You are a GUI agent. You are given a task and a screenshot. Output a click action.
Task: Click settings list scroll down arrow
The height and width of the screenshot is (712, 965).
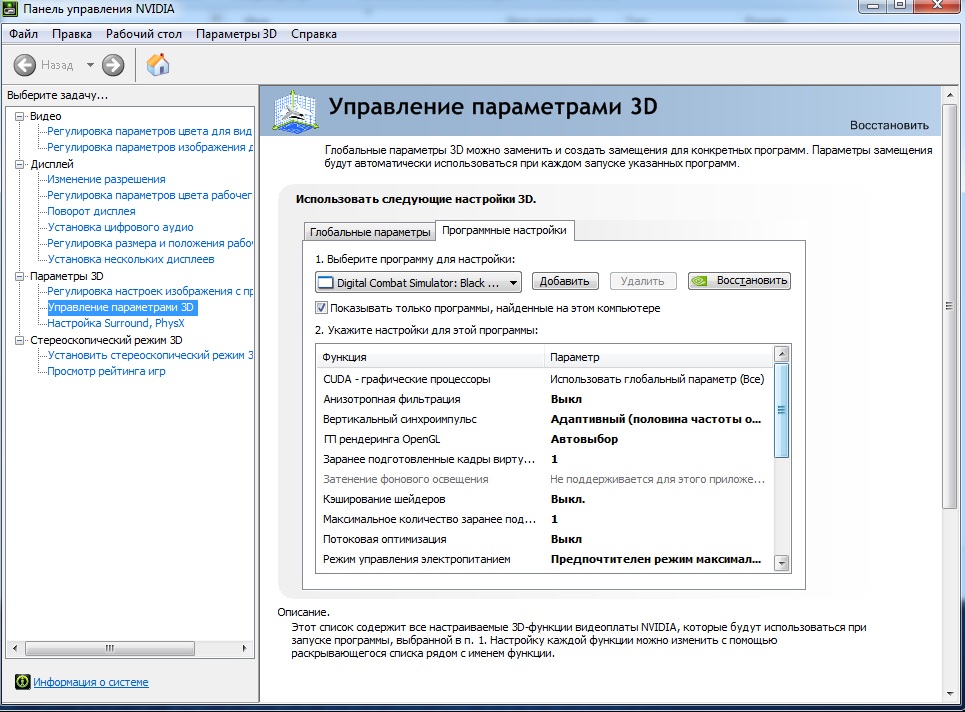[782, 563]
